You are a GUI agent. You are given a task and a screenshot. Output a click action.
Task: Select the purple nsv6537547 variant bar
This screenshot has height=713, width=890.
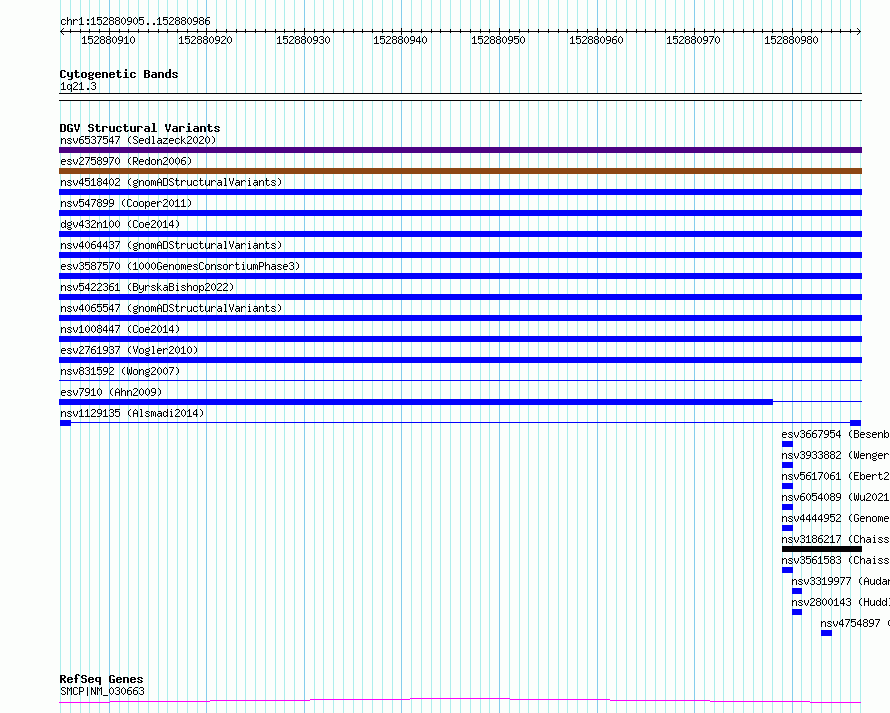click(x=460, y=150)
